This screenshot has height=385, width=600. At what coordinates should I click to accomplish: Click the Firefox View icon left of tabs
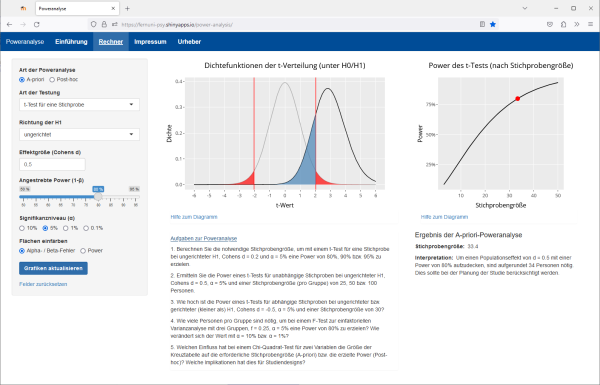pyautogui.click(x=23, y=8)
